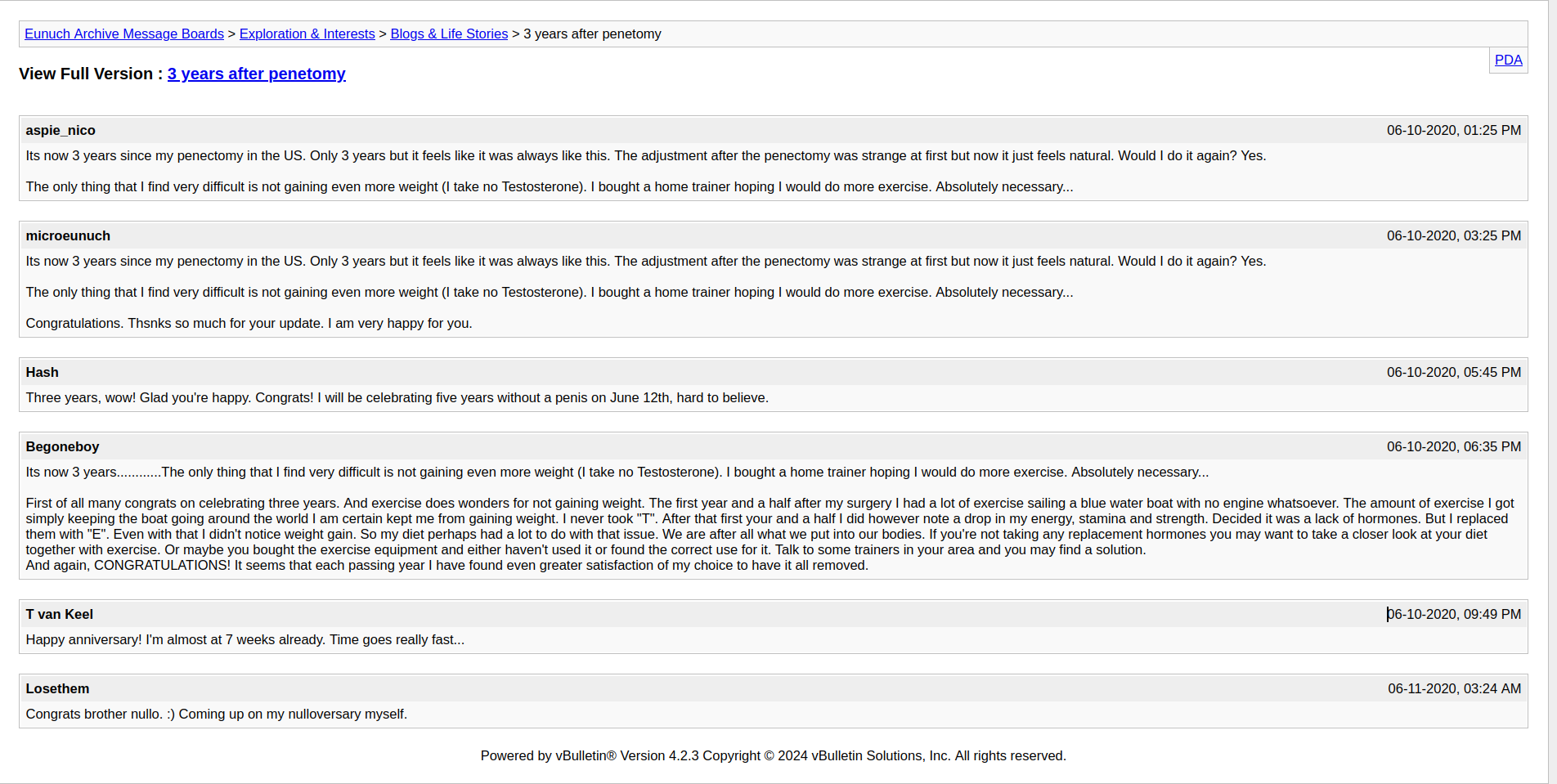This screenshot has width=1557, height=784.
Task: Click the username Hash
Action: (42, 372)
